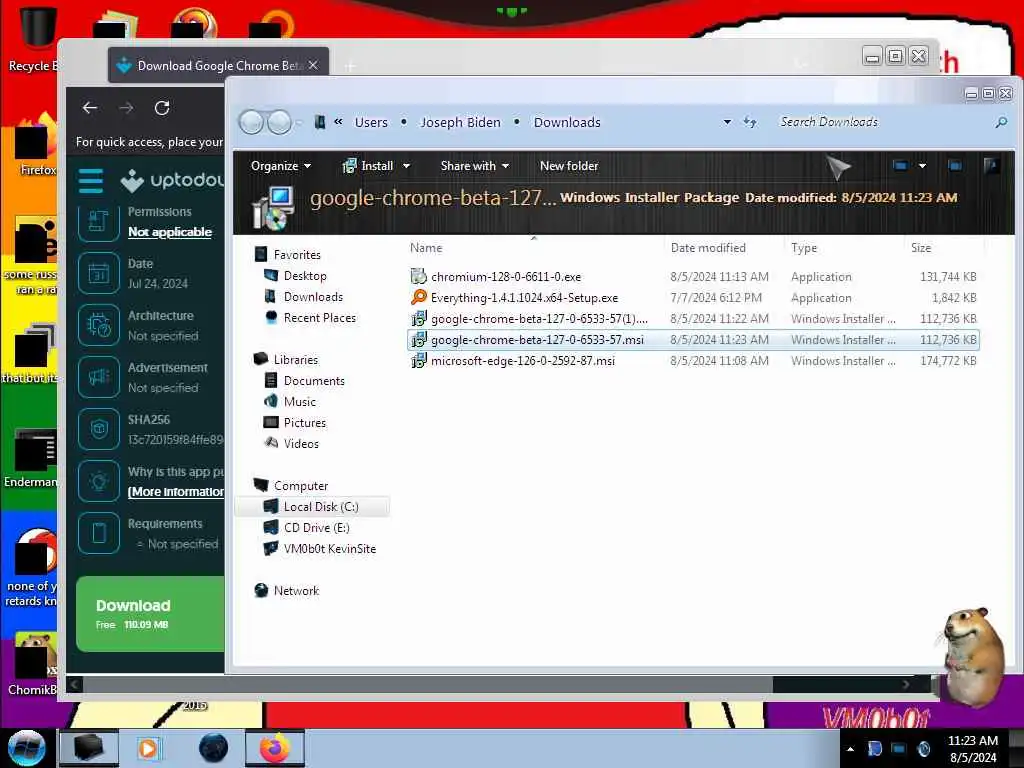The width and height of the screenshot is (1024, 768).
Task: Open Explorer help icon
Action: [991, 165]
